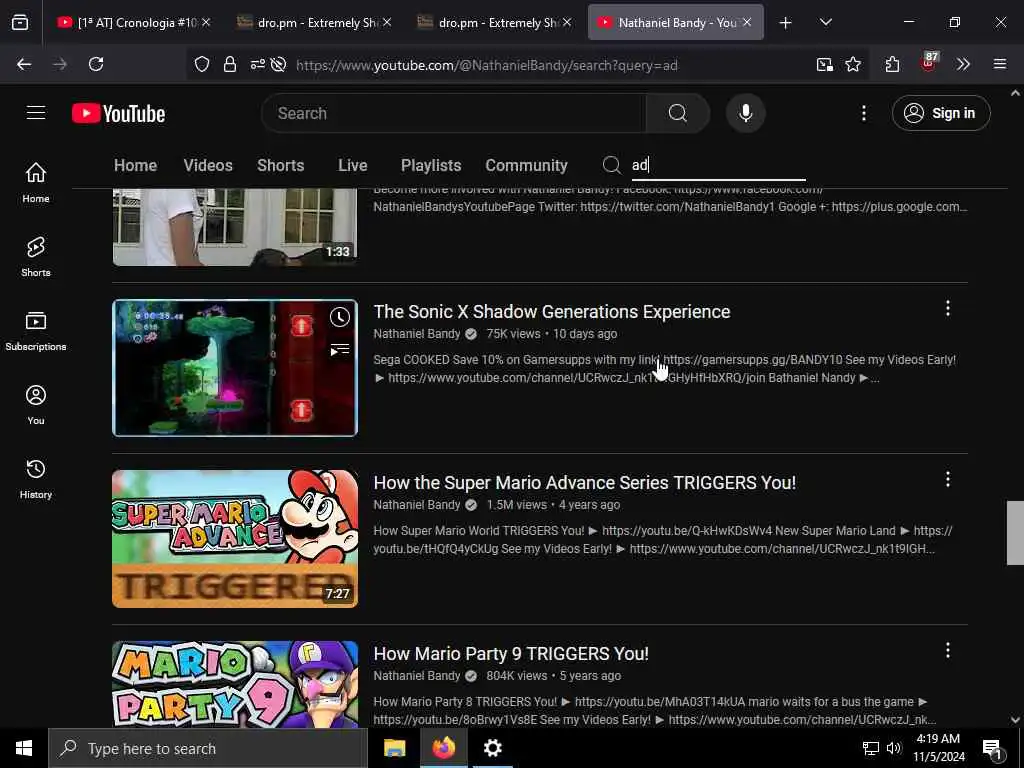
Task: Focus the channel search field containing ad
Action: pos(718,165)
